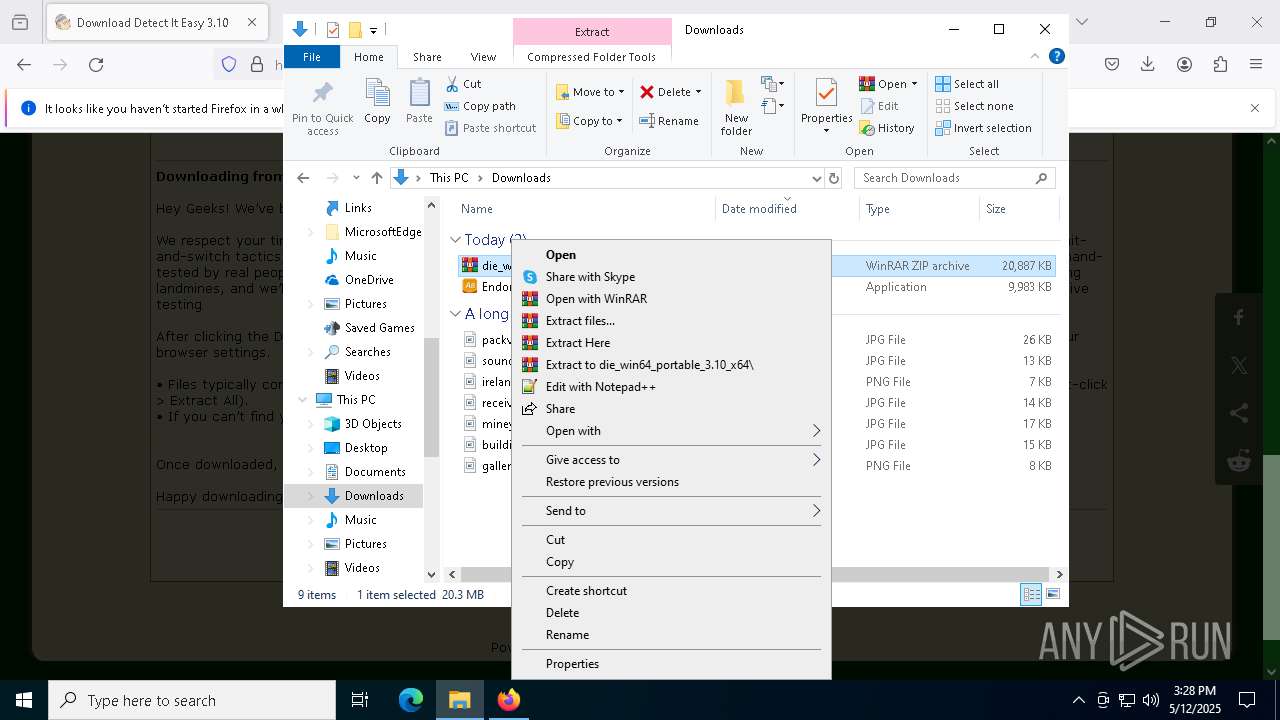Open the Move to dropdown

pos(590,92)
